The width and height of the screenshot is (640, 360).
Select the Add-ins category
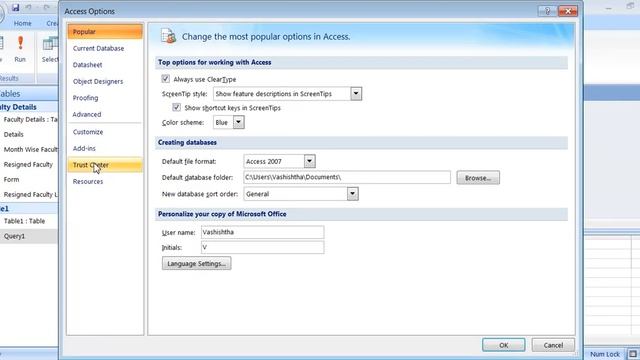coord(105,149)
